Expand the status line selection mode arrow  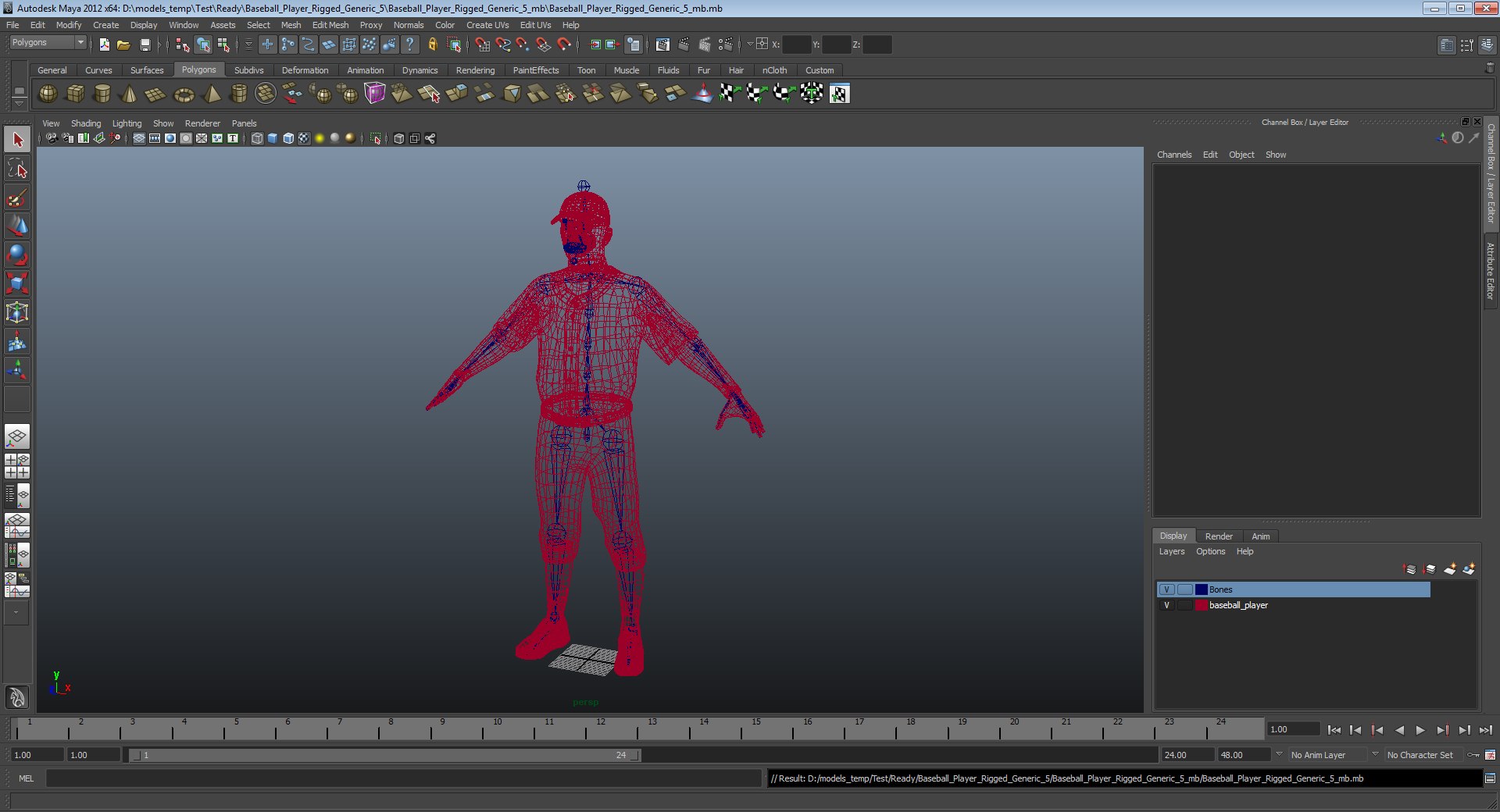249,45
